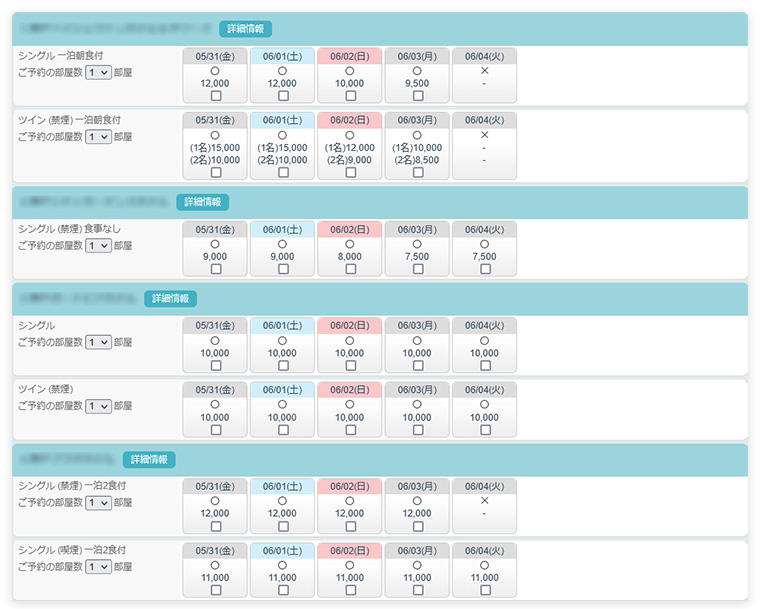
Task: Open 詳細情報 for hotel with 食事なし plan
Action: [x=202, y=202]
